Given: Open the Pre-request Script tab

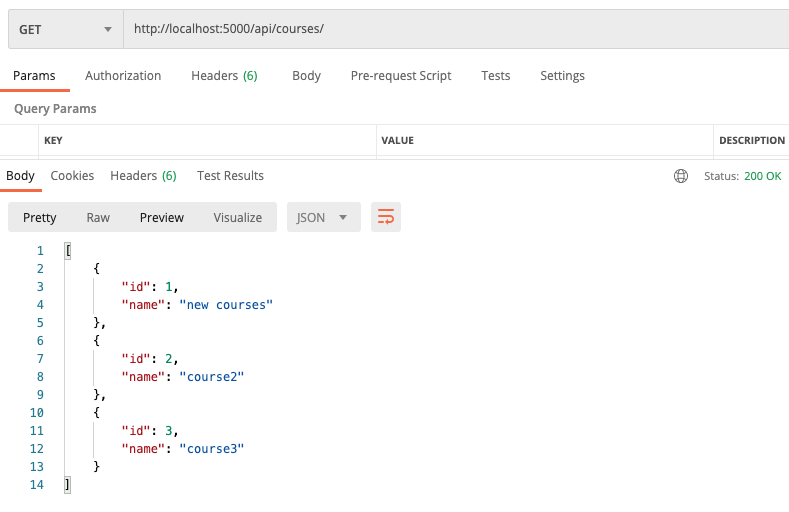Looking at the screenshot, I should point(401,75).
